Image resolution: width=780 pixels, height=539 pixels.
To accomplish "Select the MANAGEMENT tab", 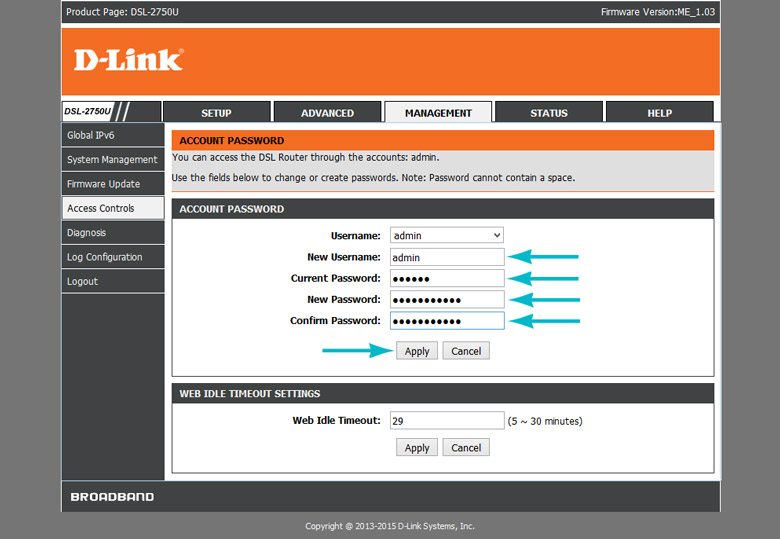I will (438, 112).
